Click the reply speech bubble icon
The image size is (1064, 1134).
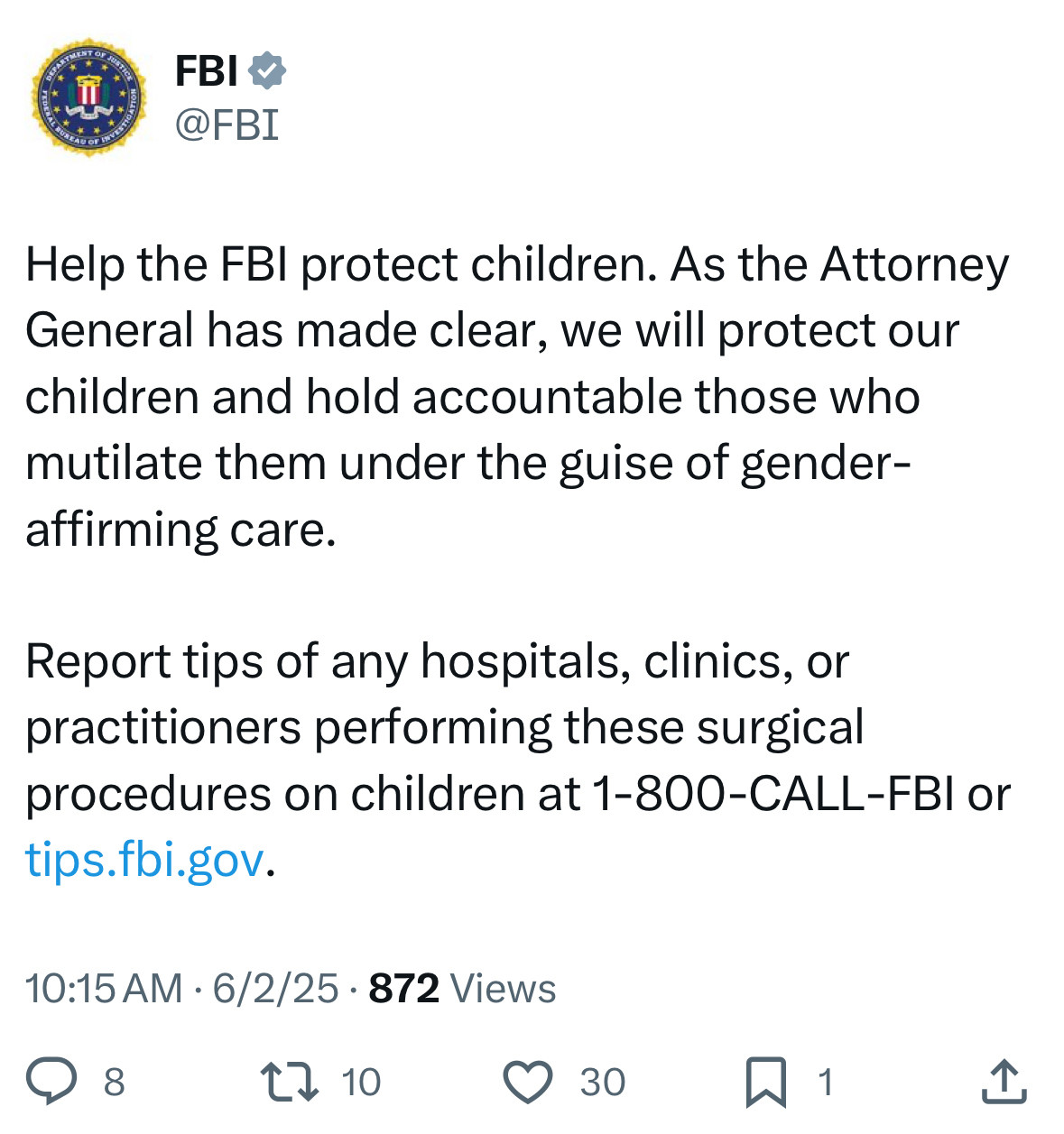tap(51, 1082)
